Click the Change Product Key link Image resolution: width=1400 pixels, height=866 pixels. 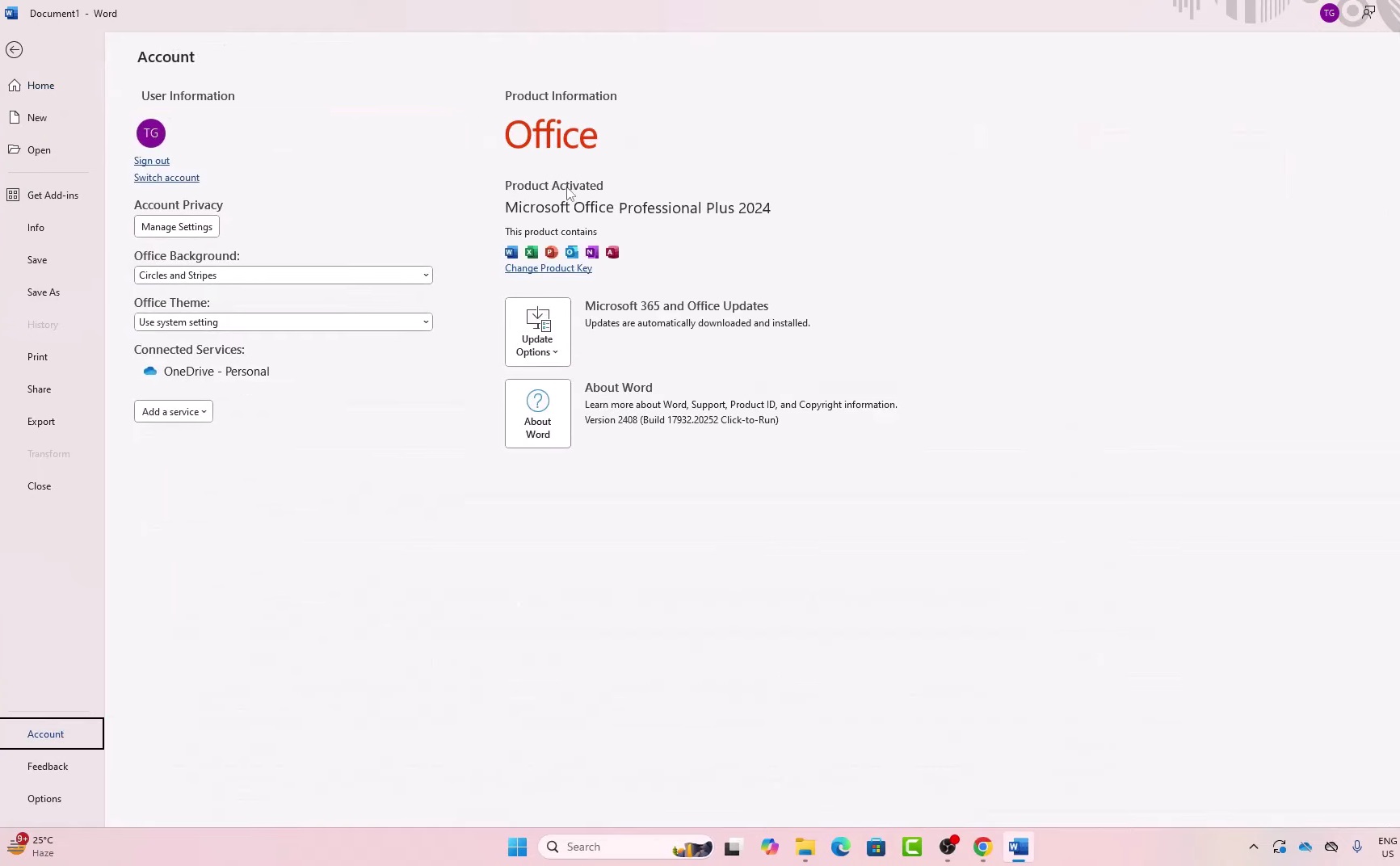pos(549,268)
